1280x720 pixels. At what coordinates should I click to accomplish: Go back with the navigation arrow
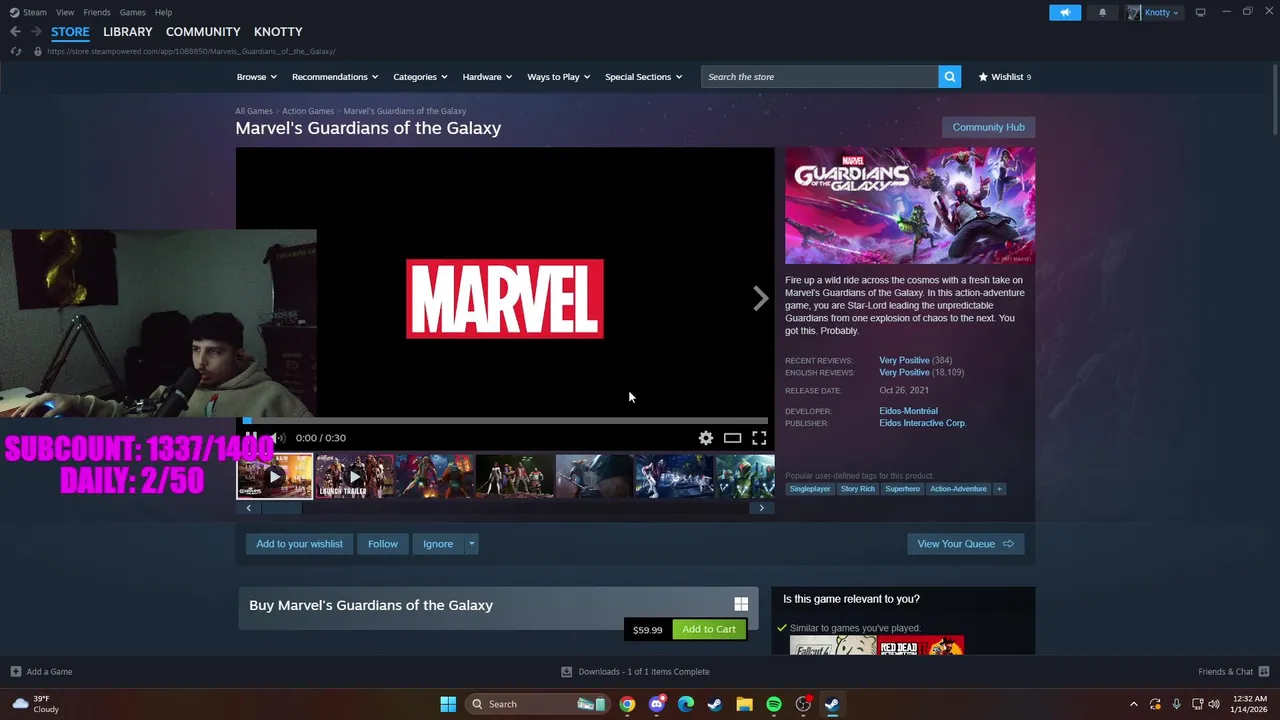pos(15,32)
